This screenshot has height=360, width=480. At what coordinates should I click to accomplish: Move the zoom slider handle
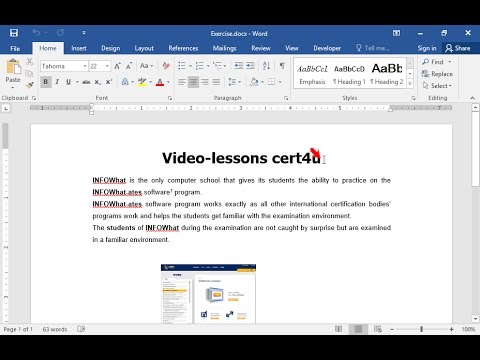pyautogui.click(x=421, y=329)
